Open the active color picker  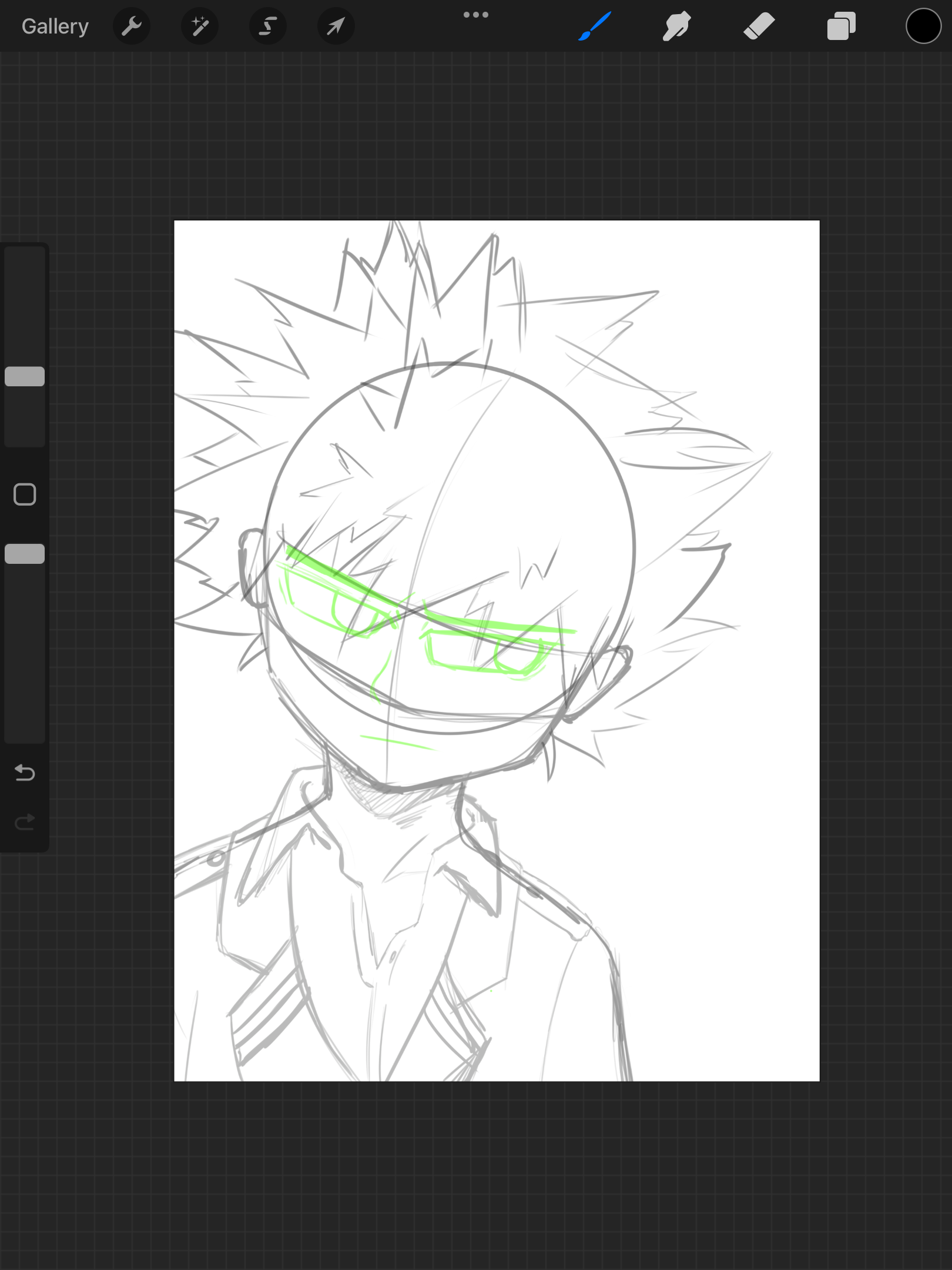point(923,26)
